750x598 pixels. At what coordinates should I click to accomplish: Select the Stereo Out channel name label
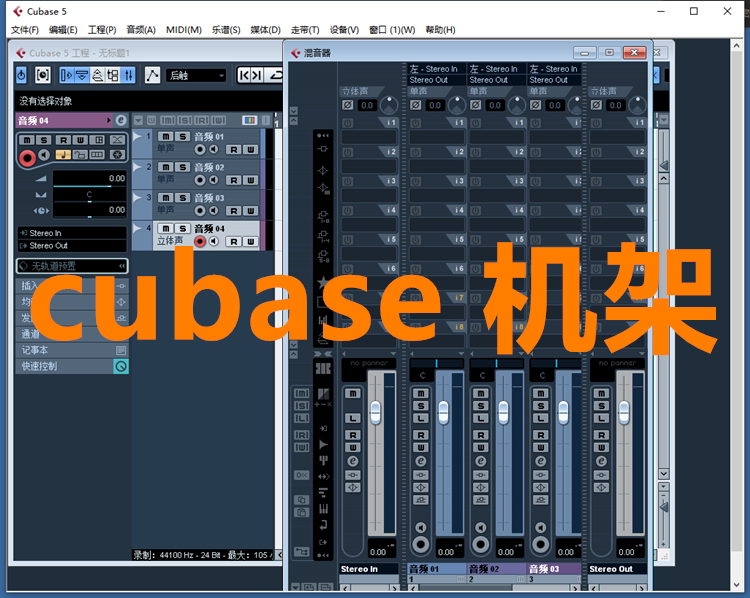click(618, 569)
